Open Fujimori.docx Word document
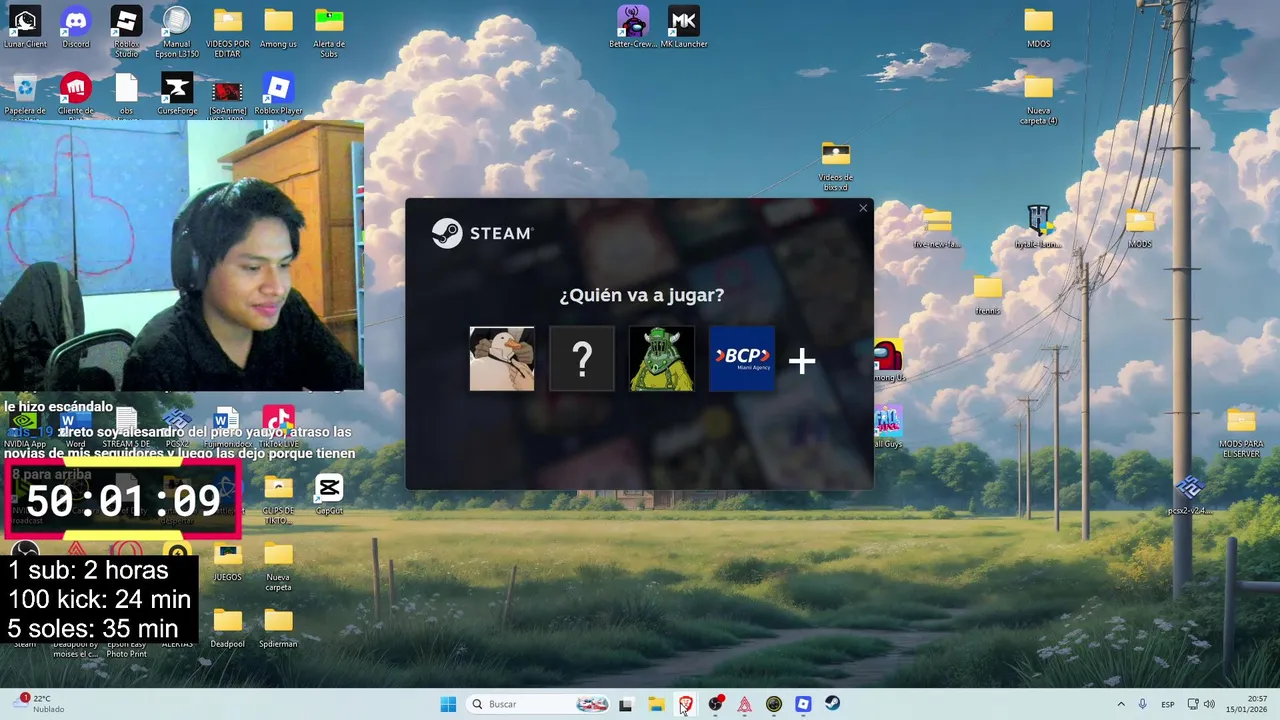 [227, 427]
